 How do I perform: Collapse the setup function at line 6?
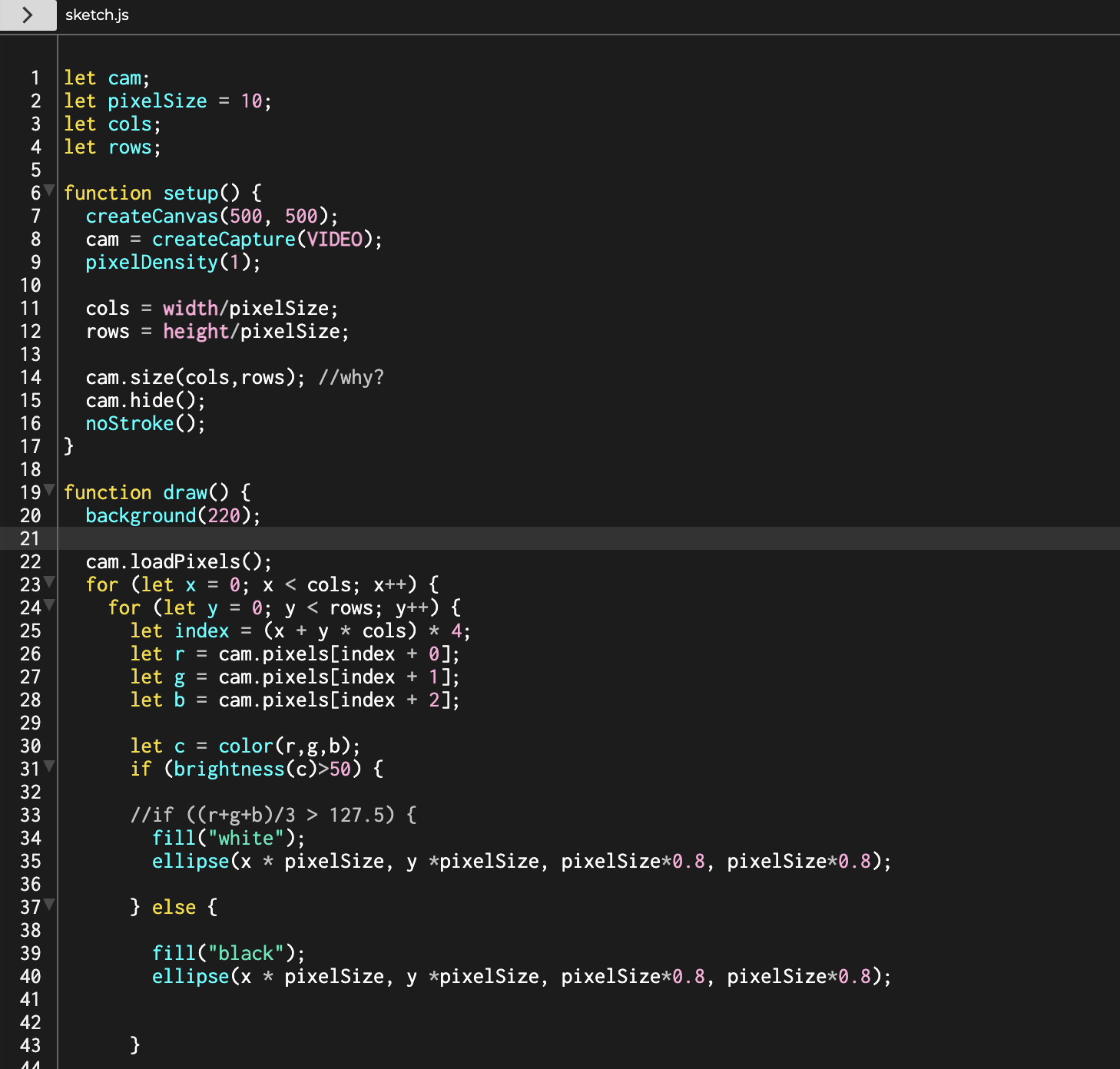50,190
